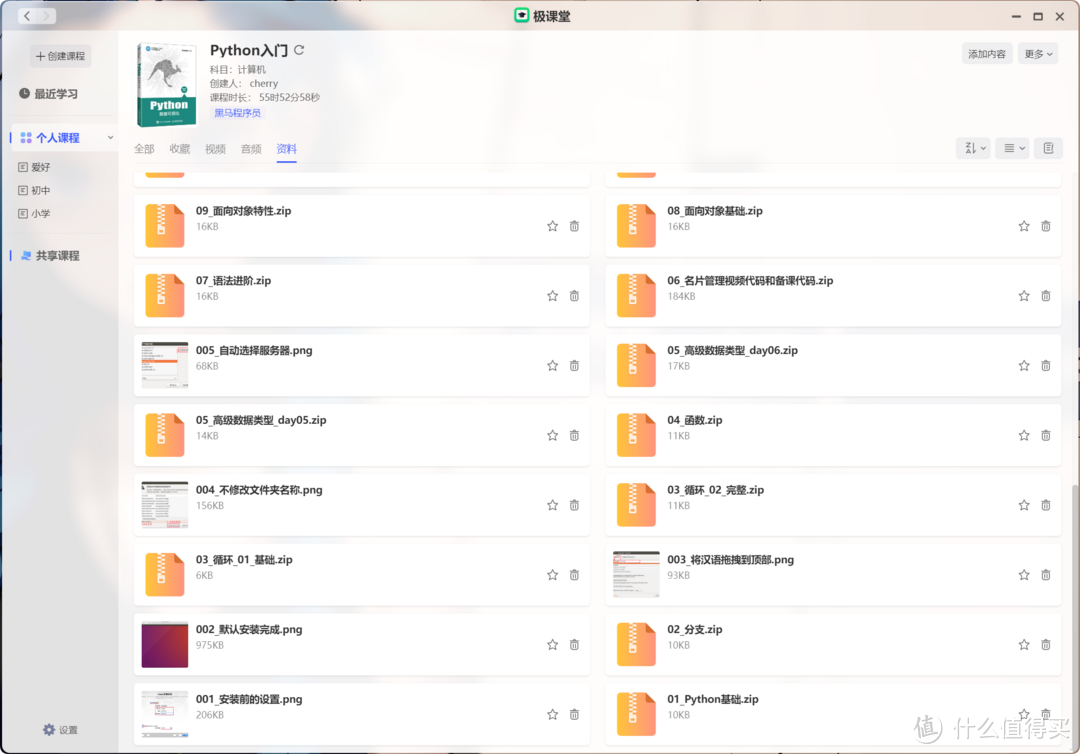Open the 小学 course category
The width and height of the screenshot is (1080, 754).
(x=34, y=213)
